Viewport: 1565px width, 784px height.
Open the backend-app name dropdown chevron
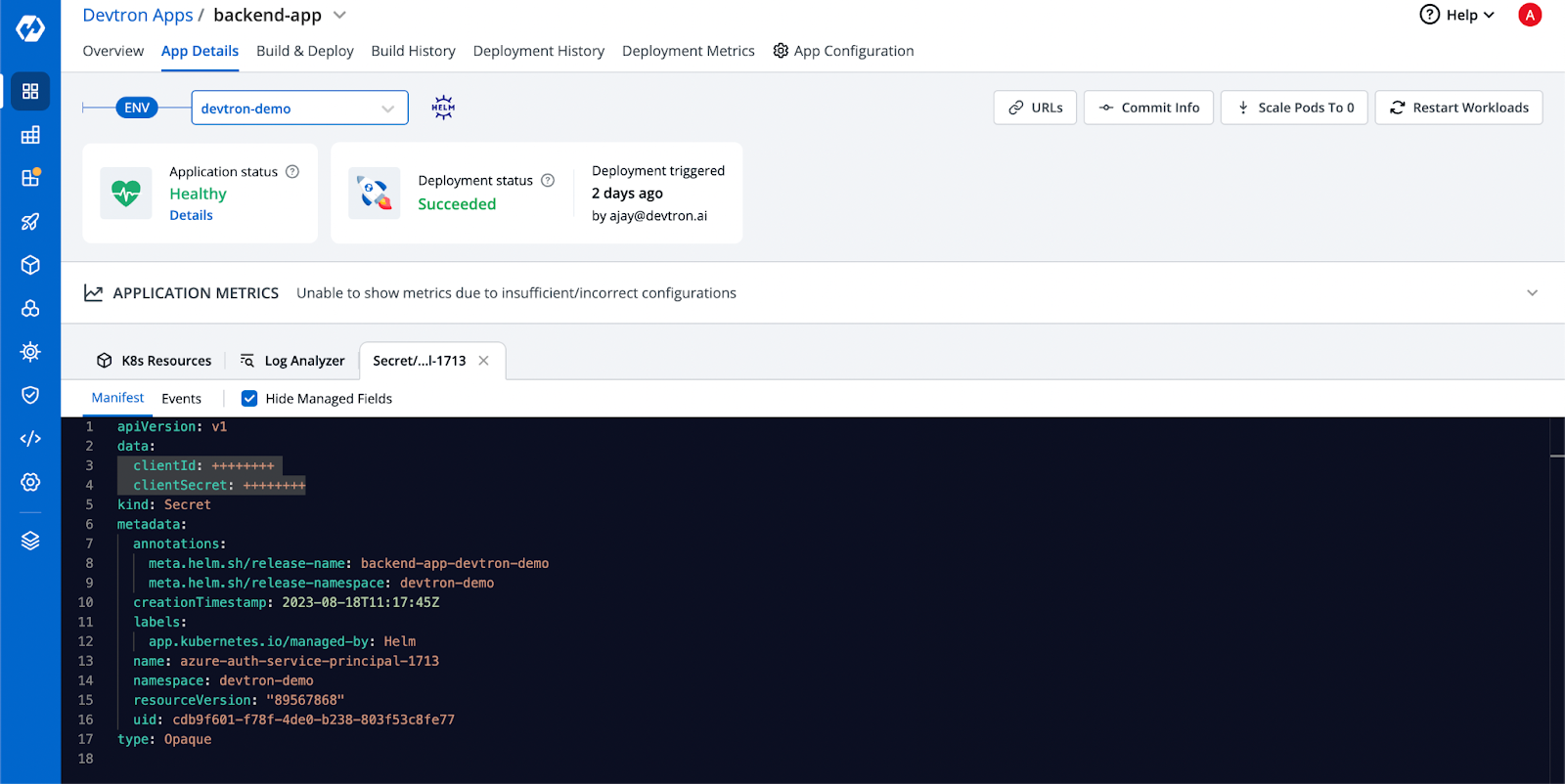tap(339, 15)
